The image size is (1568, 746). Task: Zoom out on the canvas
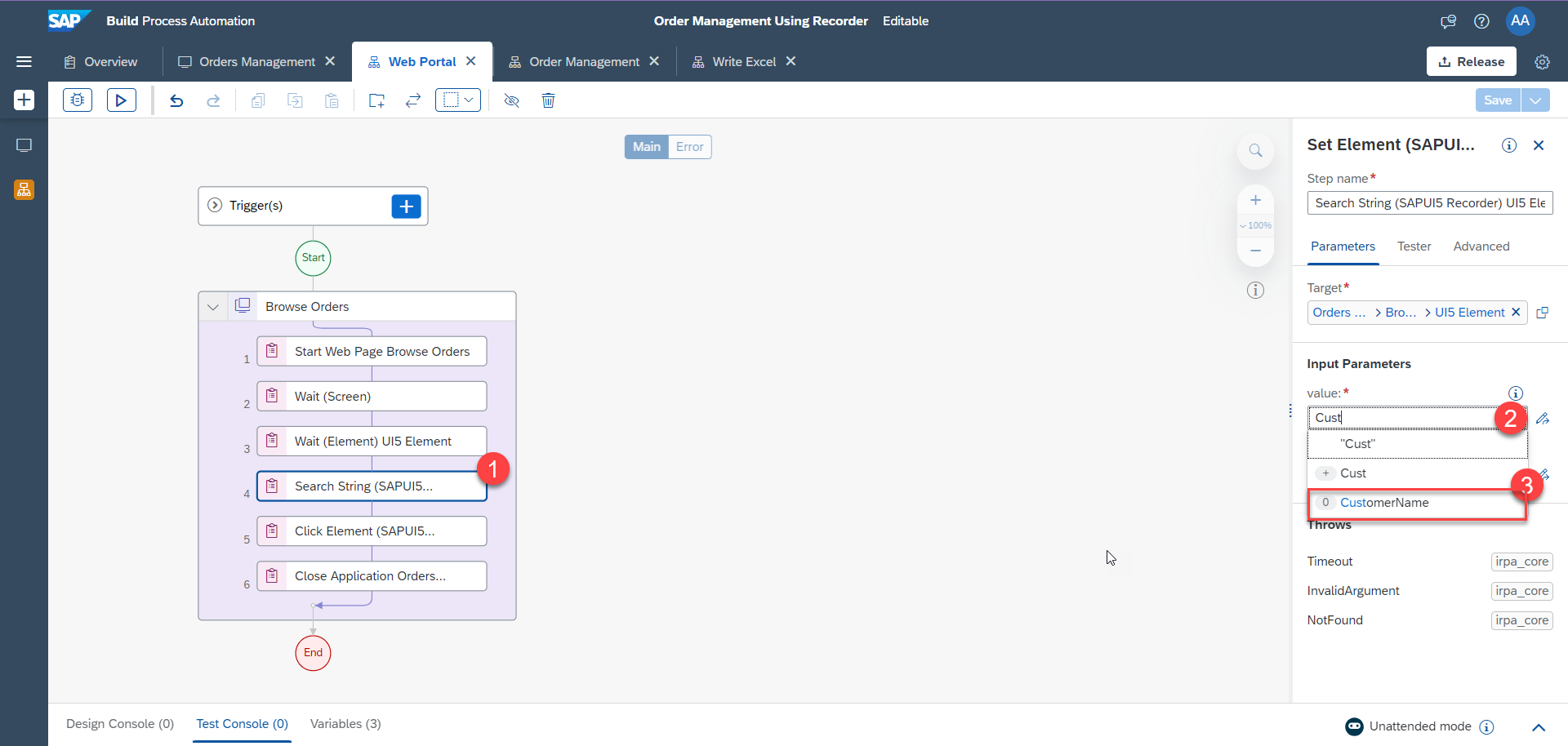(1255, 250)
